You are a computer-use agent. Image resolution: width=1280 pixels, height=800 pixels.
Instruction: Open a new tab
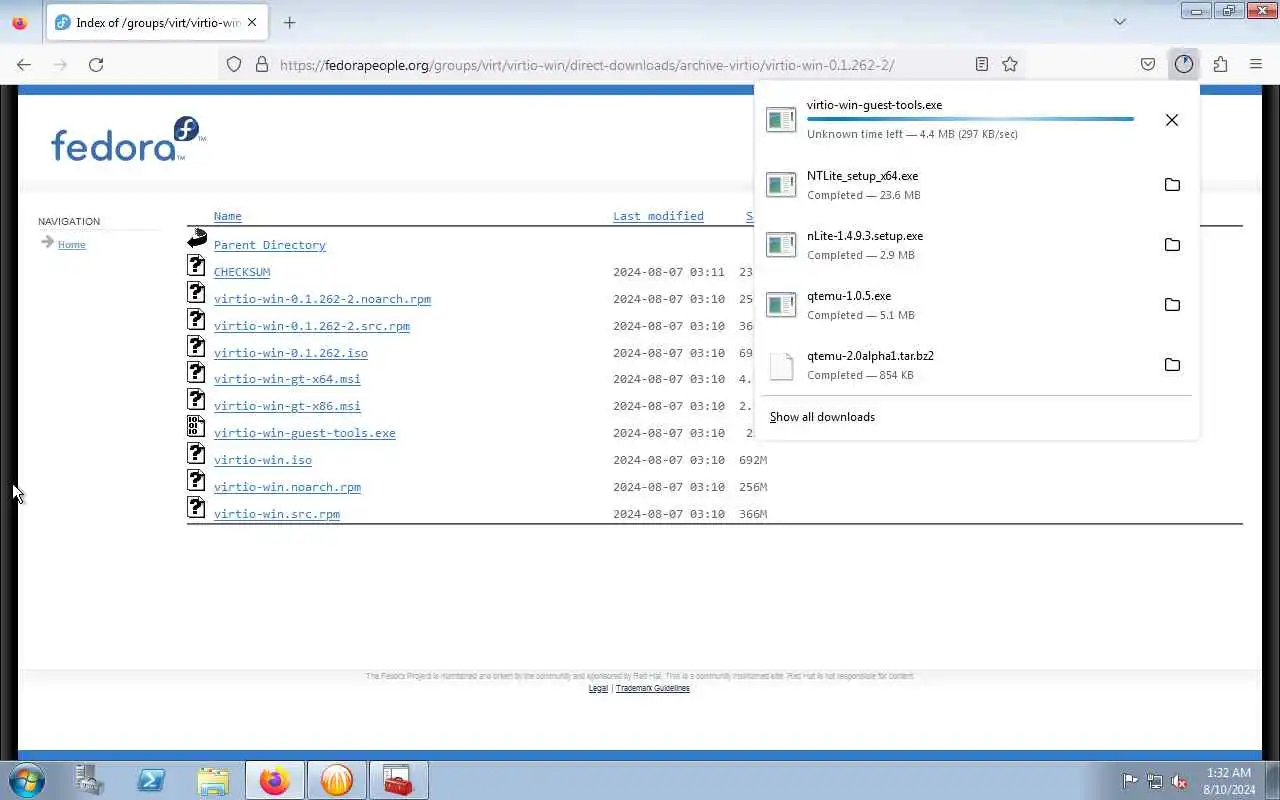pos(289,22)
